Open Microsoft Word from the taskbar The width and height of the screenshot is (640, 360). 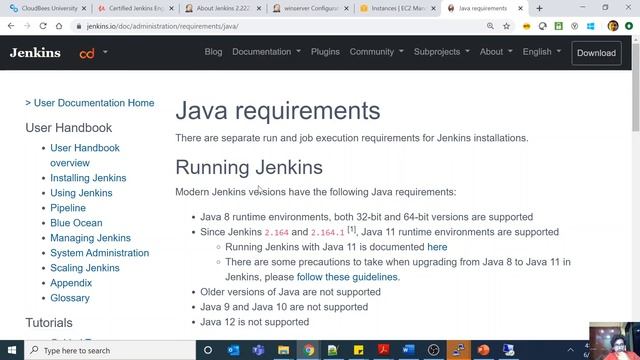(x=408, y=350)
